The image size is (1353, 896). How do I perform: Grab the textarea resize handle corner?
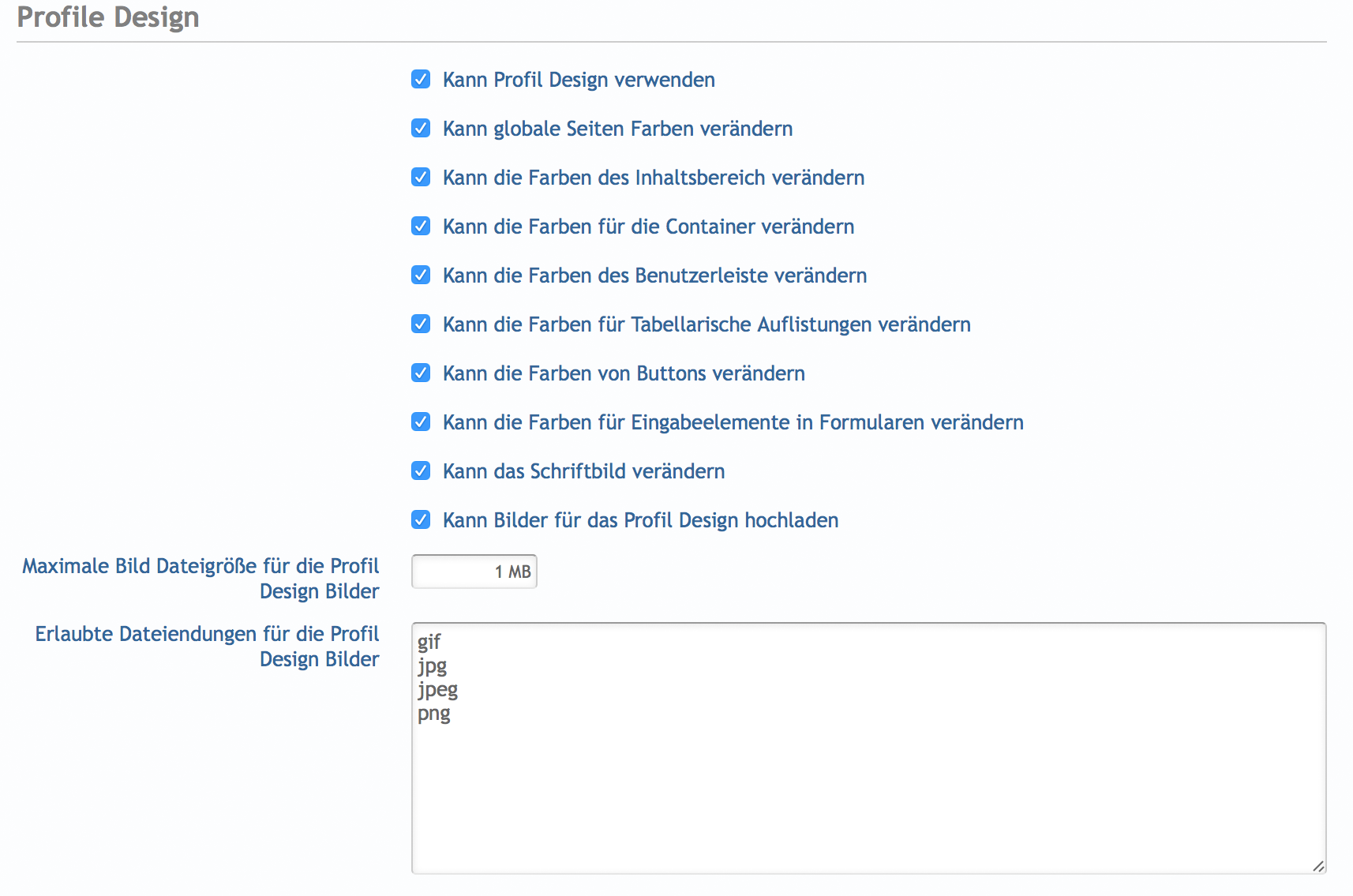pyautogui.click(x=1318, y=866)
